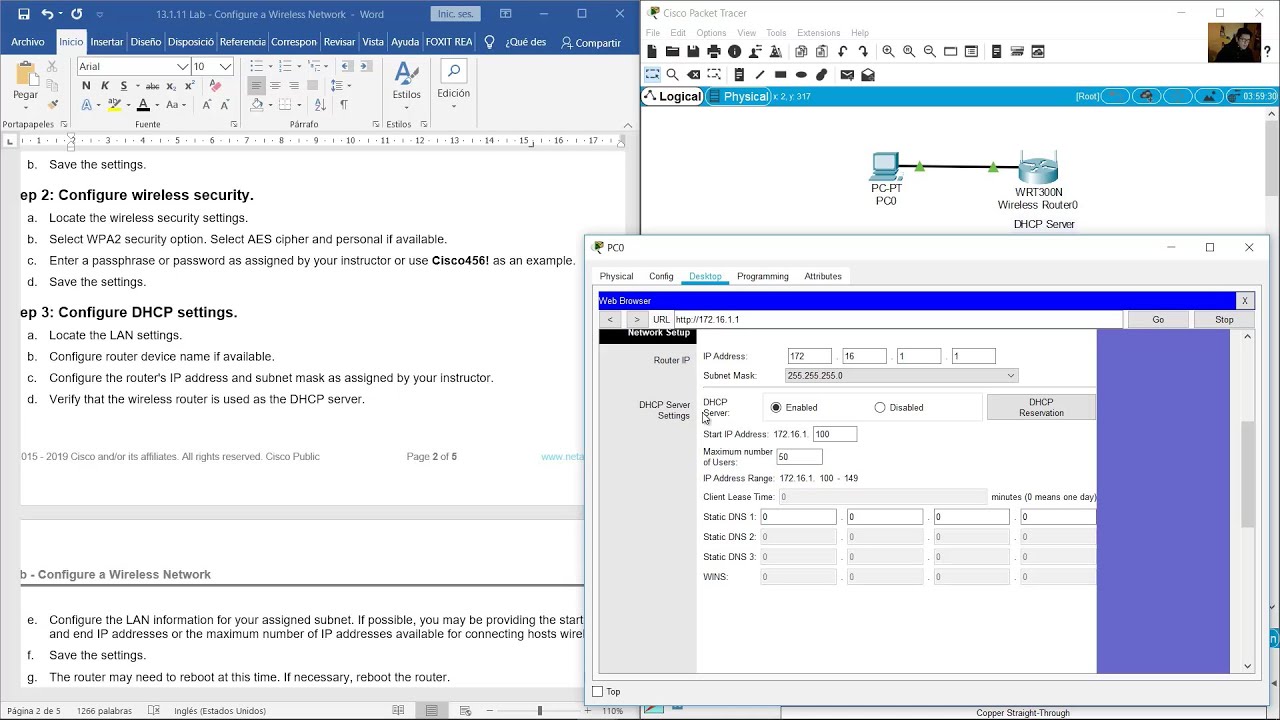1280x720 pixels.
Task: Click the Compartir share button in Word
Action: (x=591, y=42)
